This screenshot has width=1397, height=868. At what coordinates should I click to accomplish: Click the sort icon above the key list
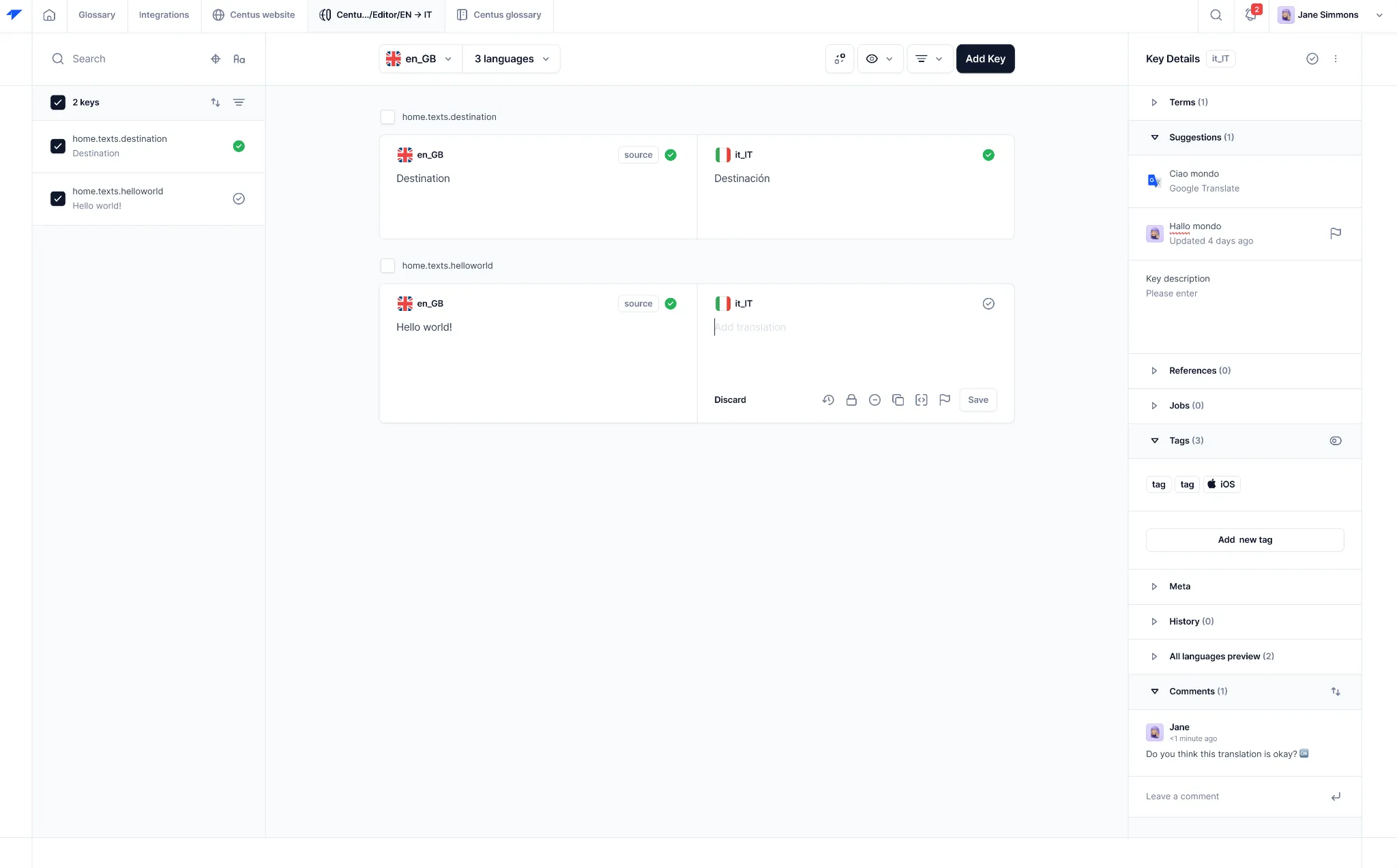coord(216,102)
